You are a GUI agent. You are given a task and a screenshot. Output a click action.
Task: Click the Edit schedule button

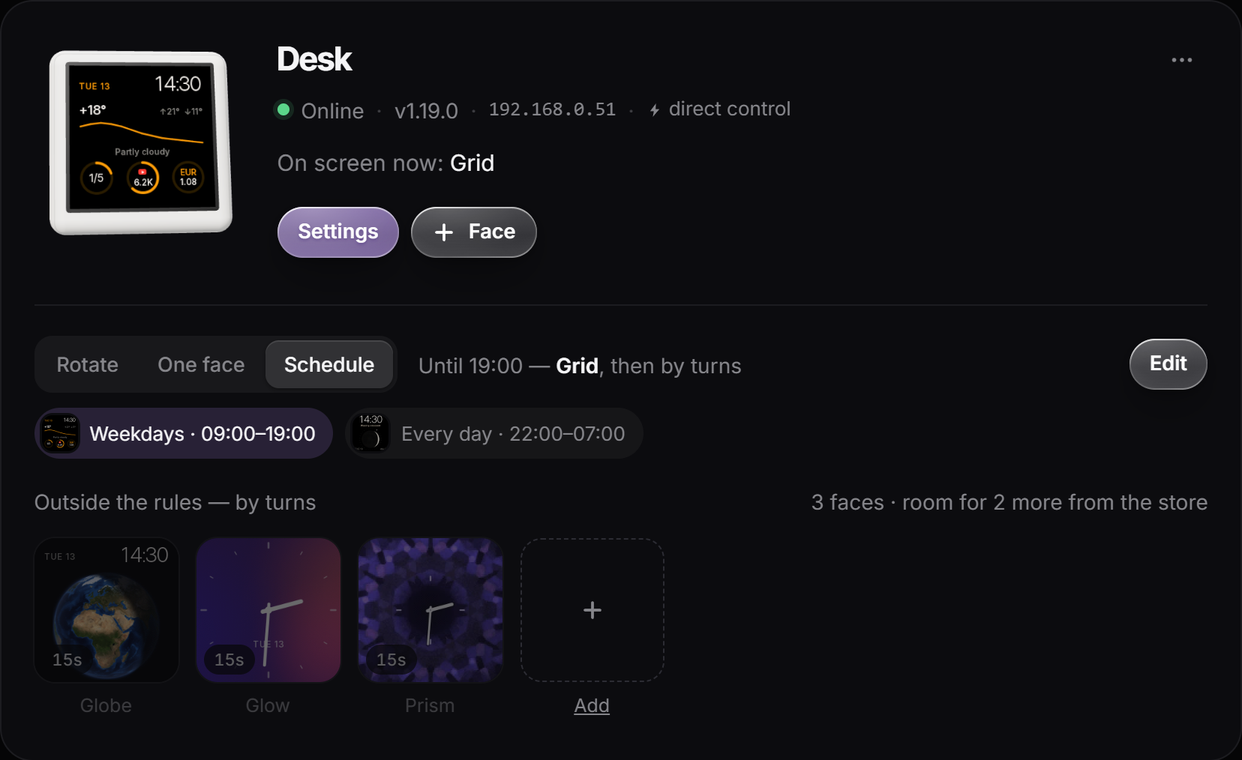coord(1168,364)
